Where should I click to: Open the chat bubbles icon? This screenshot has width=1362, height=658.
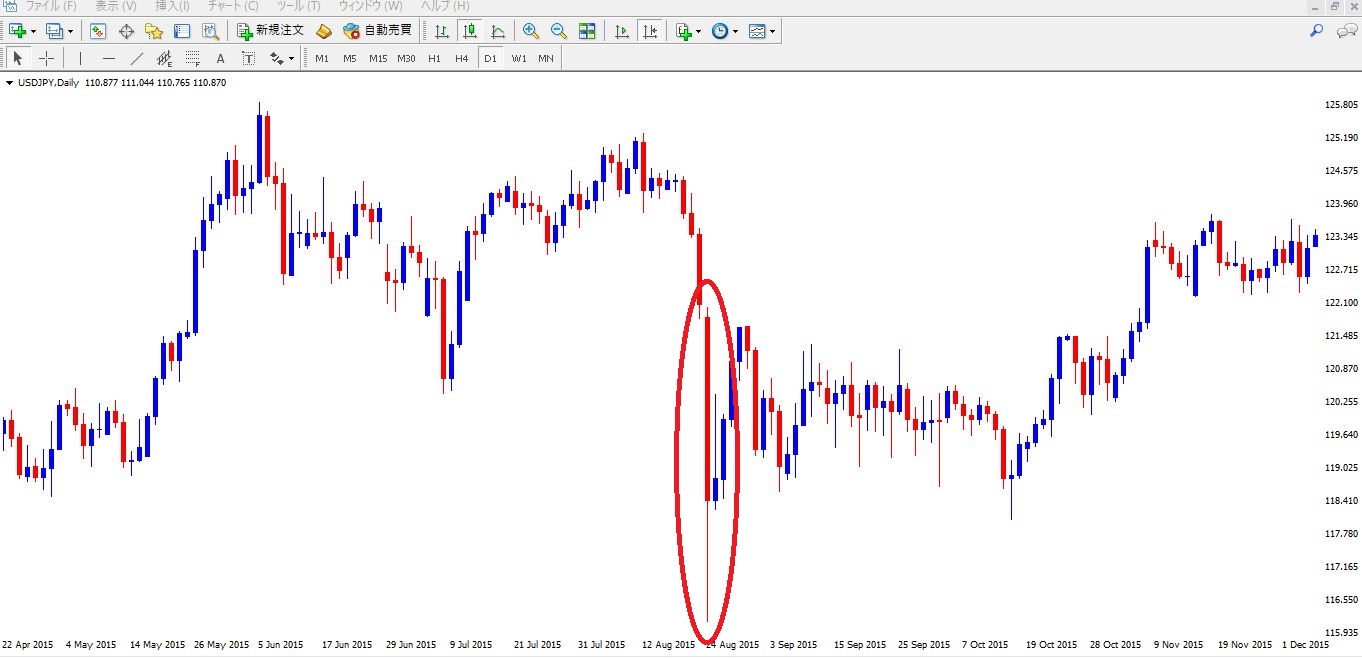(x=1346, y=31)
